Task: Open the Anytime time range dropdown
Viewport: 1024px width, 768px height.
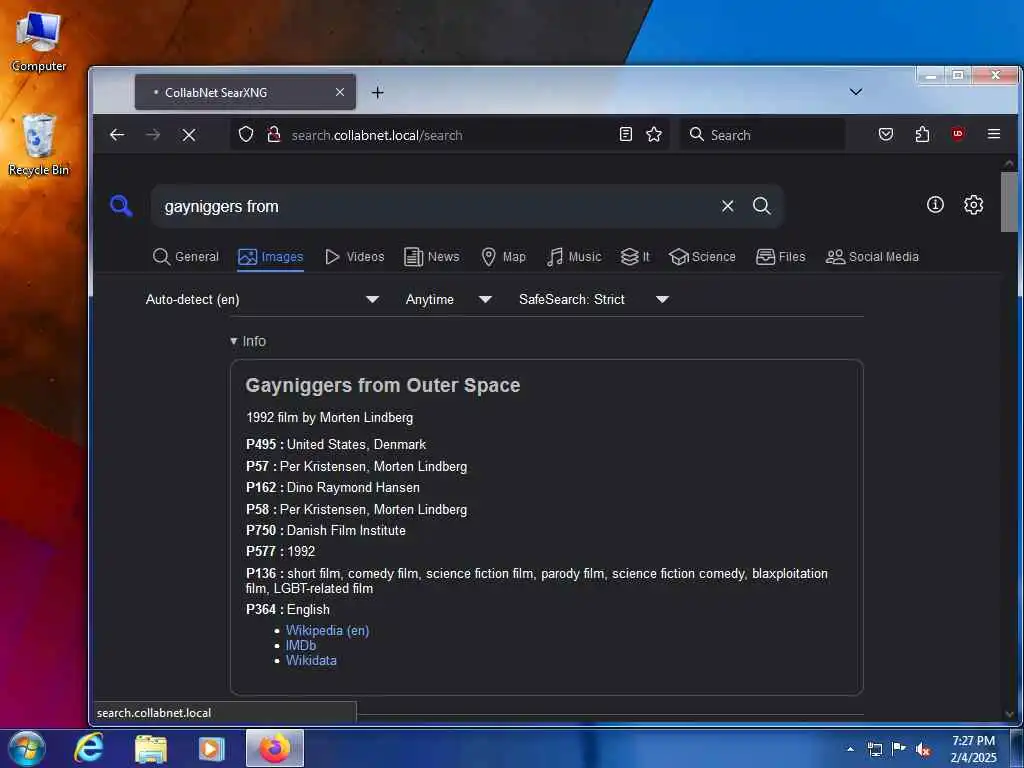Action: 448,299
